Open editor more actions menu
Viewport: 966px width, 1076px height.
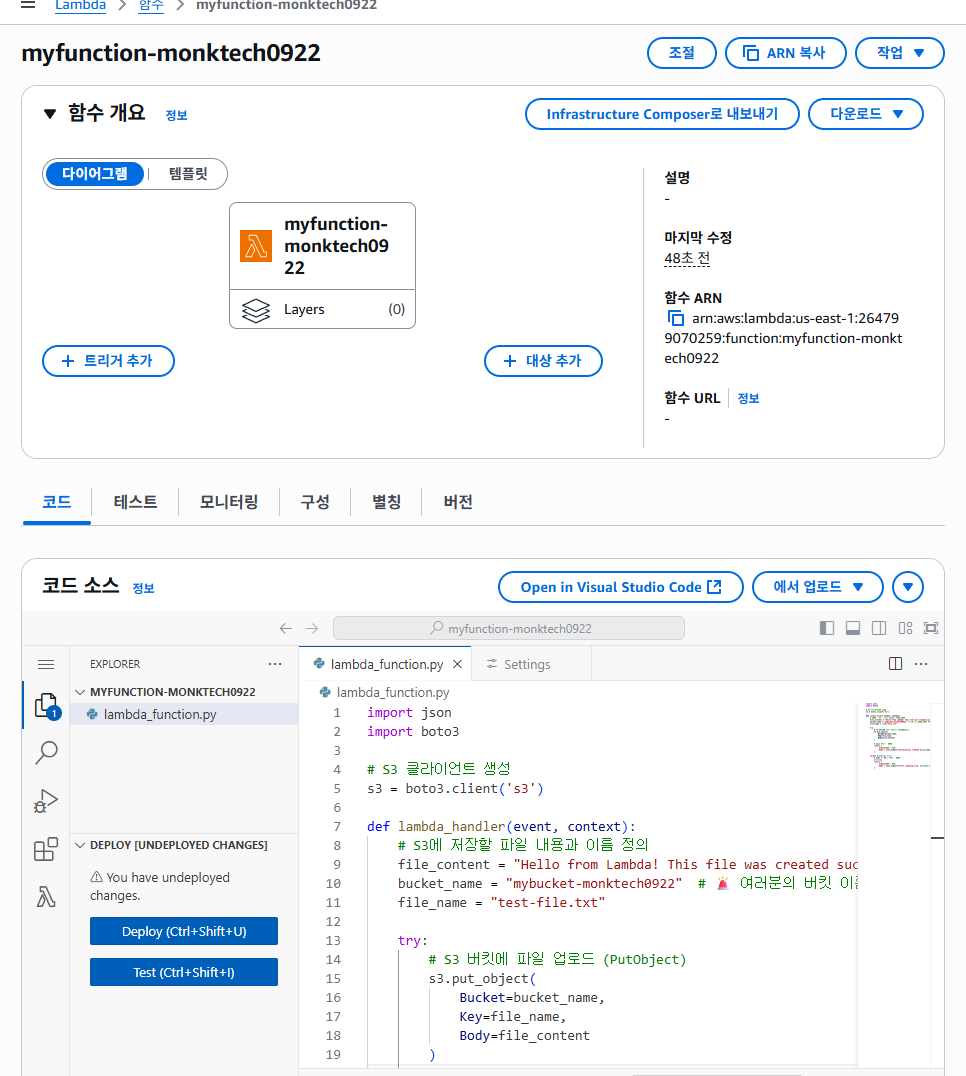pos(921,664)
